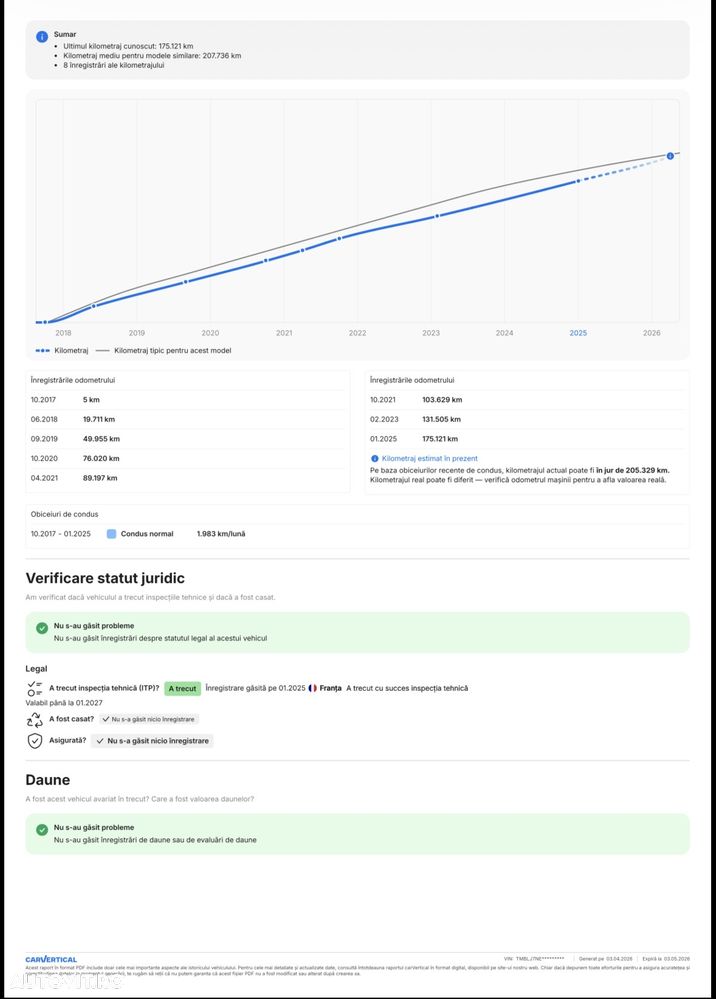Click the estimated mileage marker at chart end
The width and height of the screenshot is (716, 999).
(x=670, y=155)
